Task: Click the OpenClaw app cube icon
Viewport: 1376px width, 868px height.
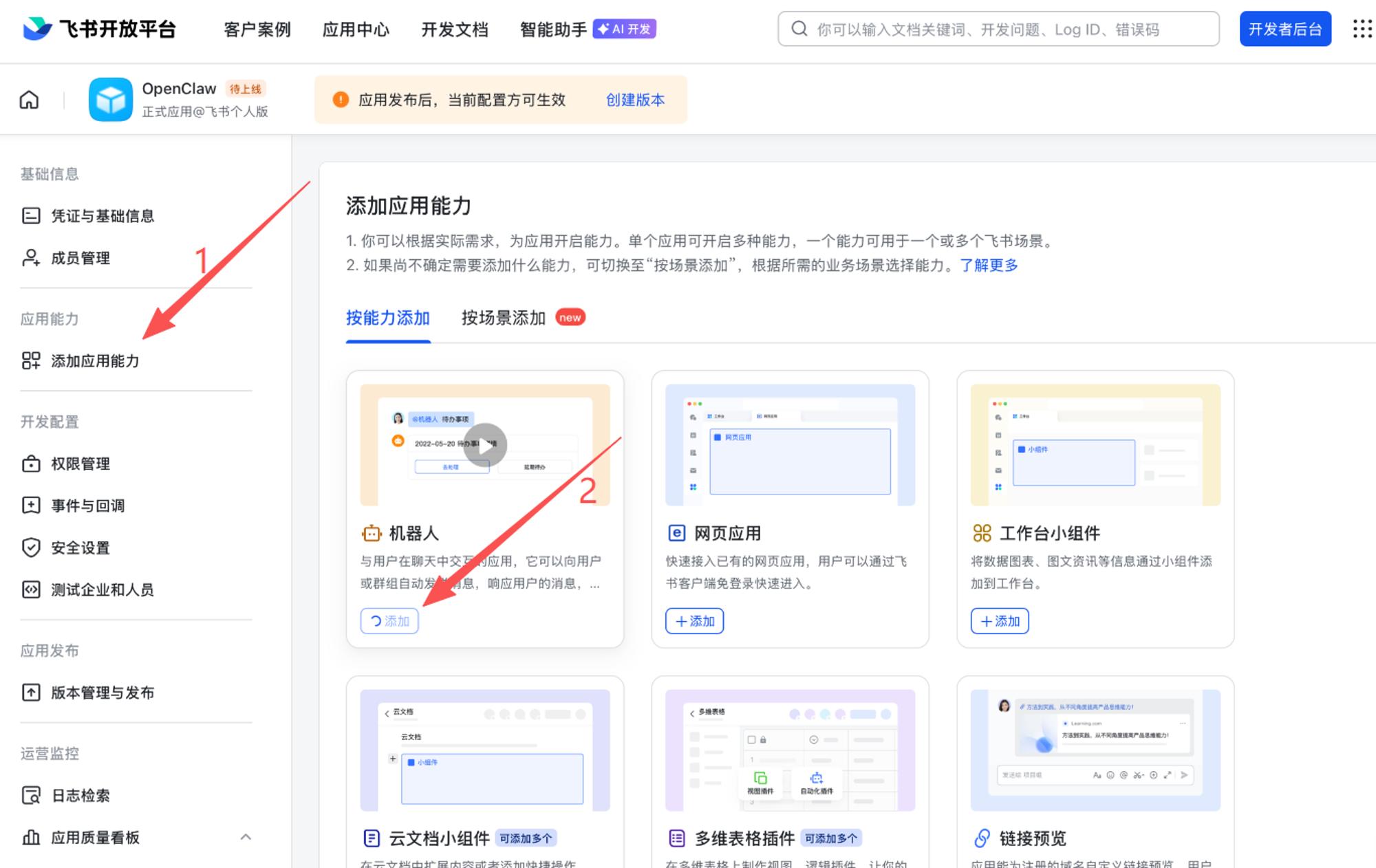Action: pos(110,100)
